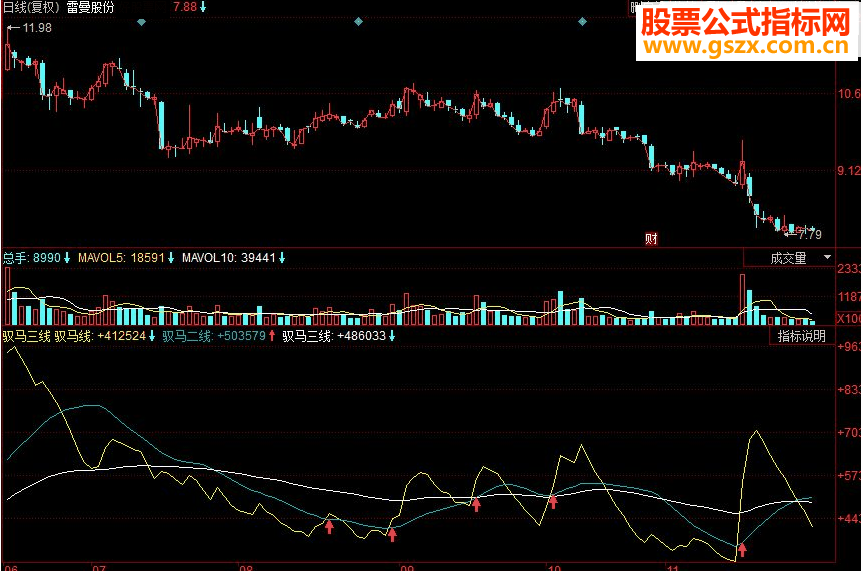Open the 成交里 indicator dropdown arrow
Viewport: 863px width, 575px height.
click(827, 257)
